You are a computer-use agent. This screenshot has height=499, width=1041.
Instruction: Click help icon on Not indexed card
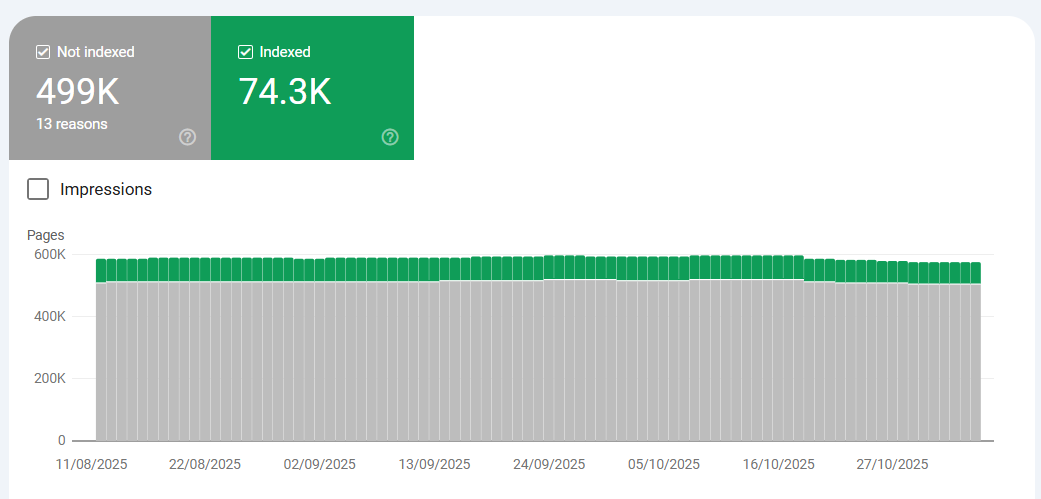pos(188,137)
